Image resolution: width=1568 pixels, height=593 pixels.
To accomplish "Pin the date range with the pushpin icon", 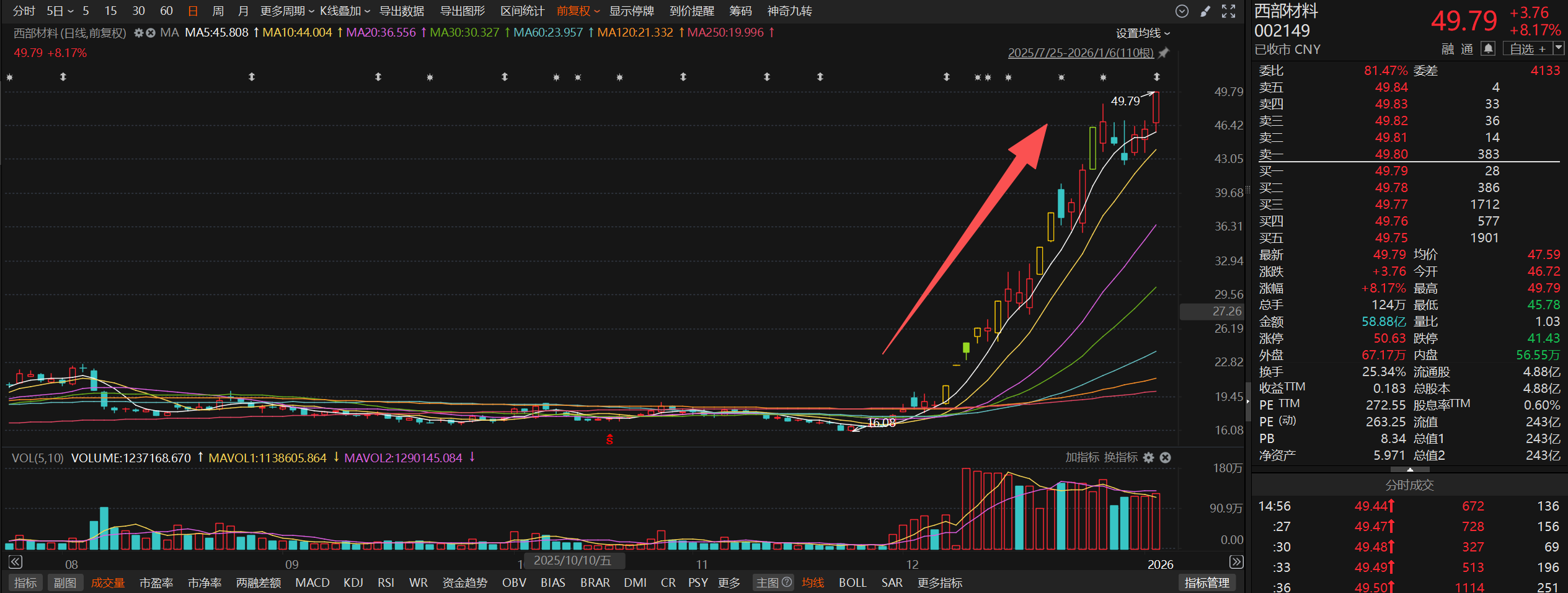I will (1164, 53).
